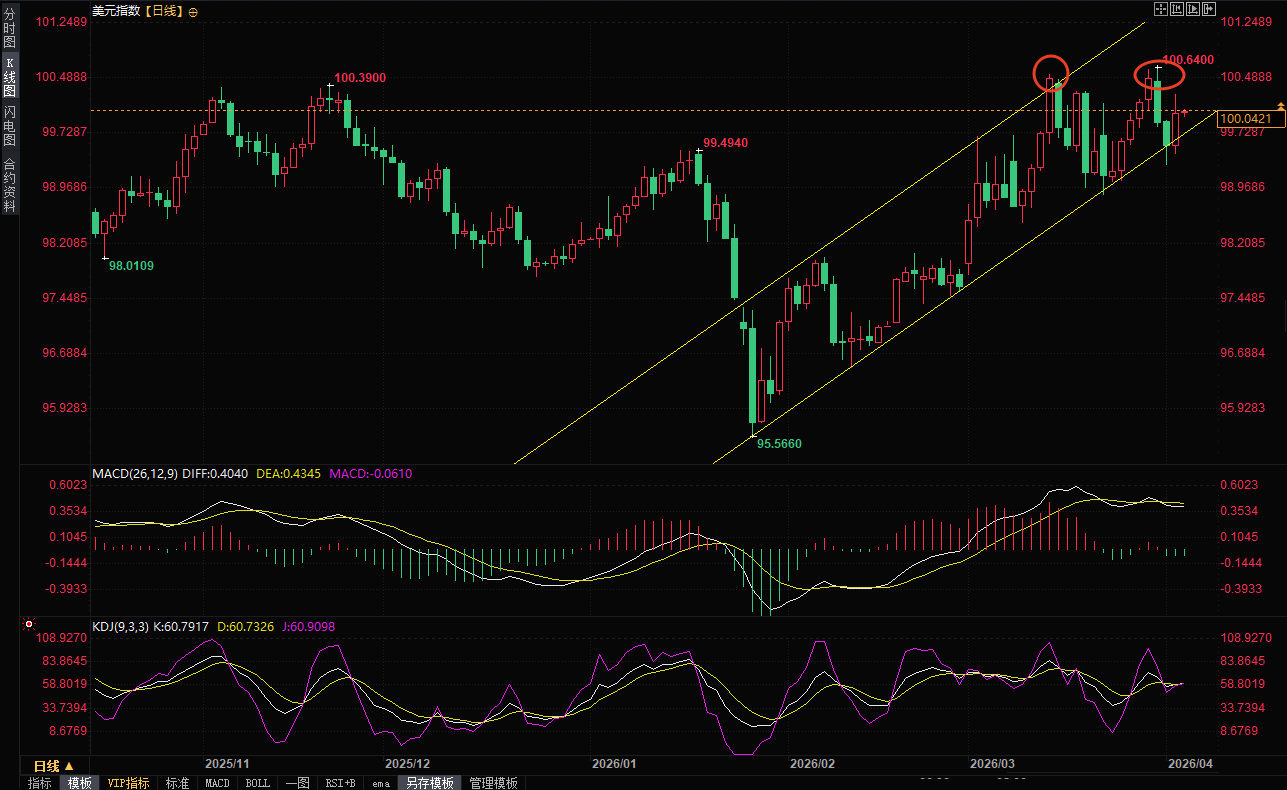Click the MACD(26,12,9) indicator label
Image resolution: width=1287 pixels, height=790 pixels.
135,473
